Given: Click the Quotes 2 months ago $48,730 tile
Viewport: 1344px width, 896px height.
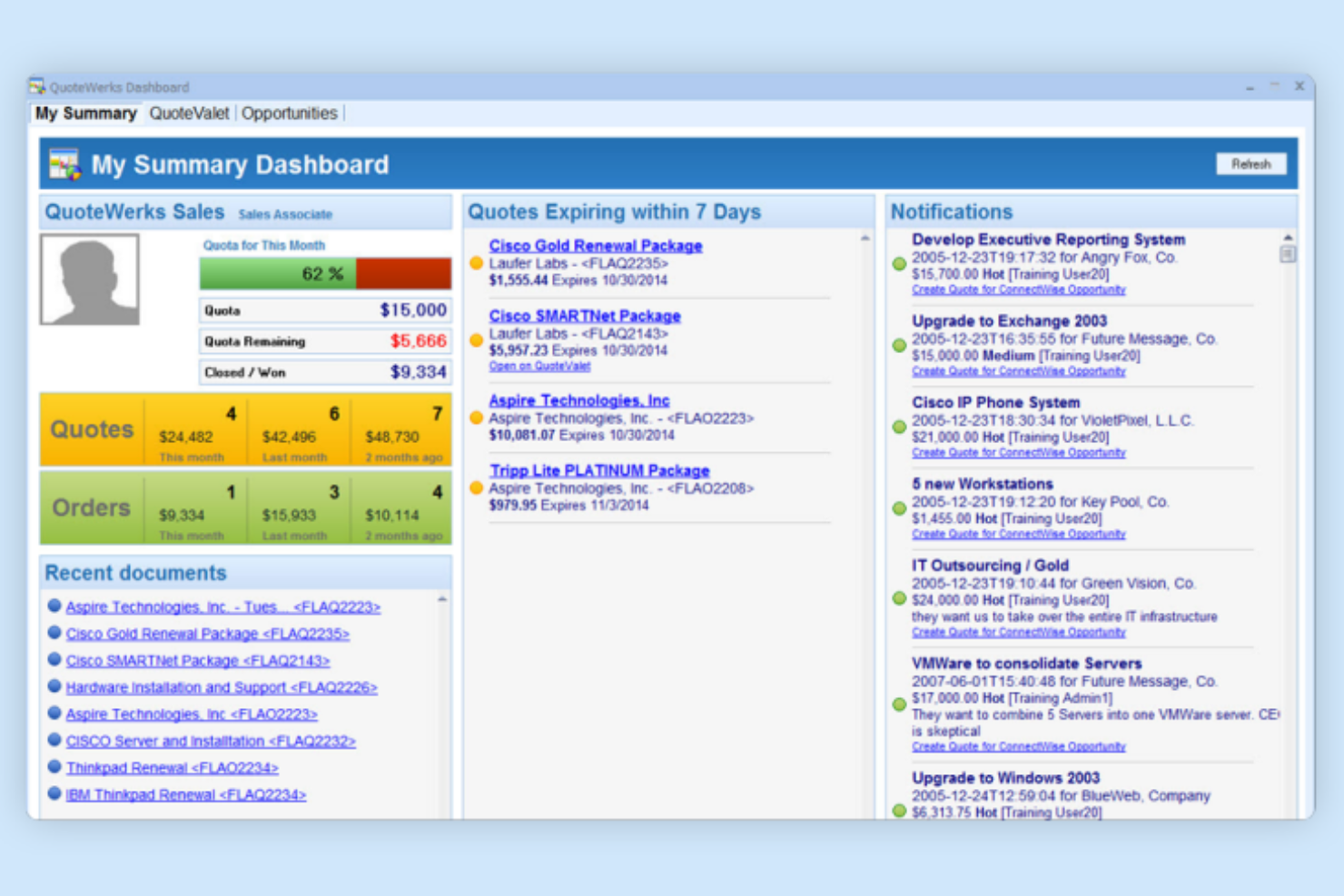Looking at the screenshot, I should click(400, 431).
